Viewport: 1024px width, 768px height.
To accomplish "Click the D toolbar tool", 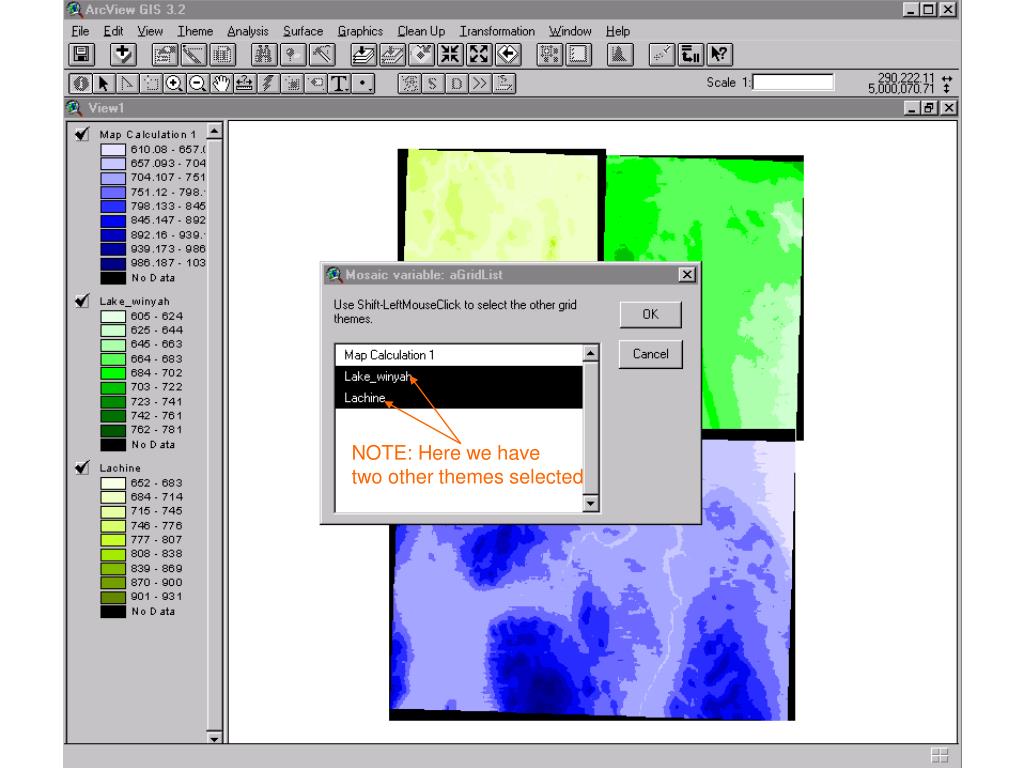I will (x=456, y=84).
